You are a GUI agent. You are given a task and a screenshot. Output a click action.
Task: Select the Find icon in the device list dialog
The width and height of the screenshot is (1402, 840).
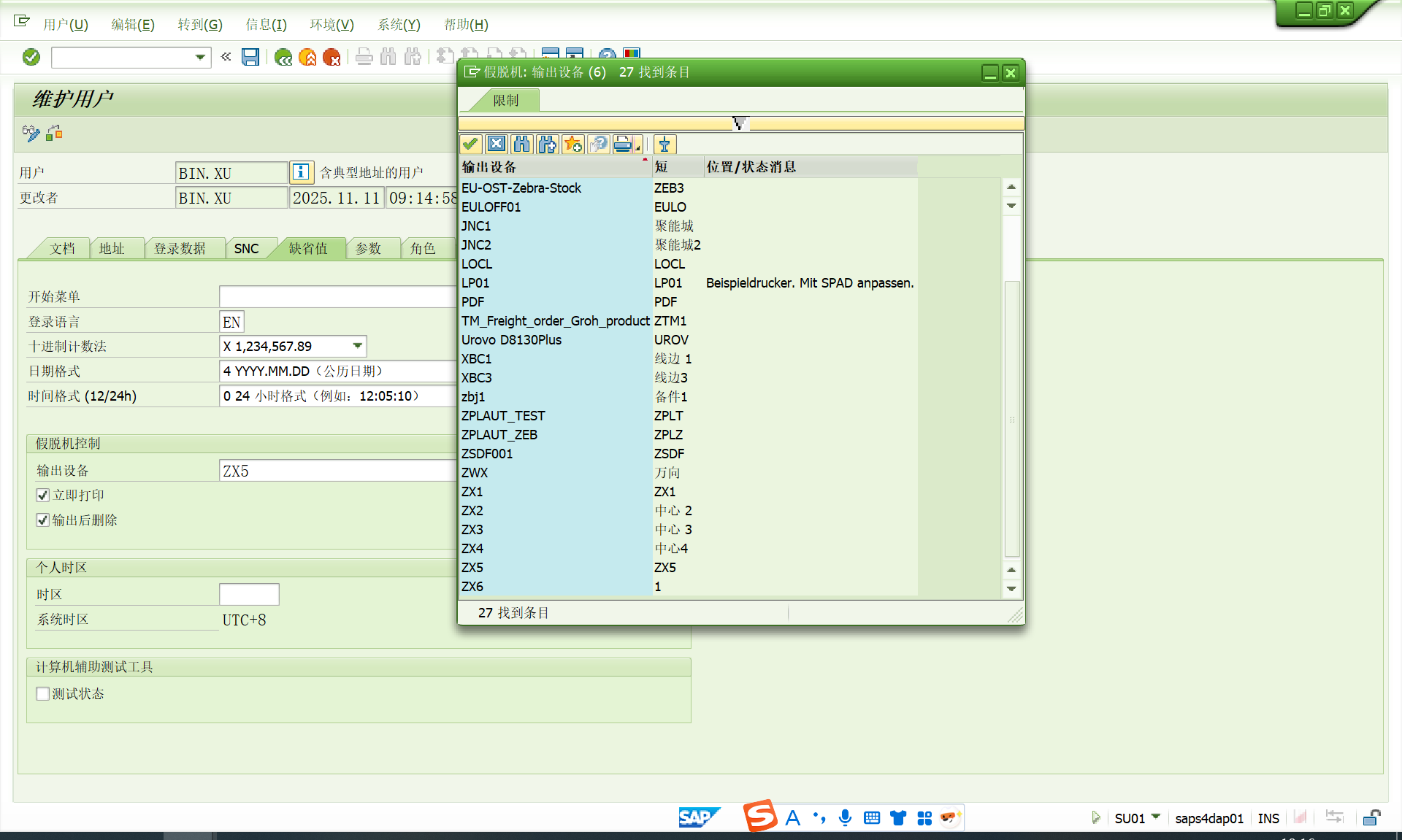pos(522,144)
